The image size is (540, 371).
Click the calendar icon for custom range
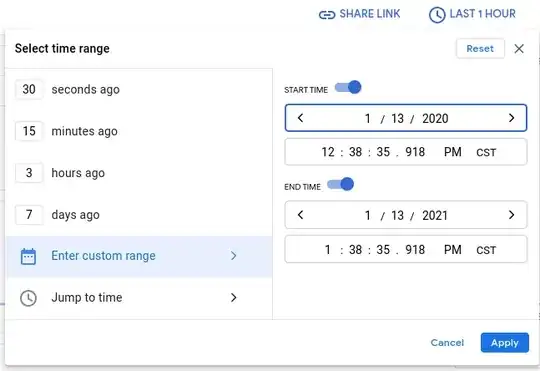pyautogui.click(x=28, y=256)
